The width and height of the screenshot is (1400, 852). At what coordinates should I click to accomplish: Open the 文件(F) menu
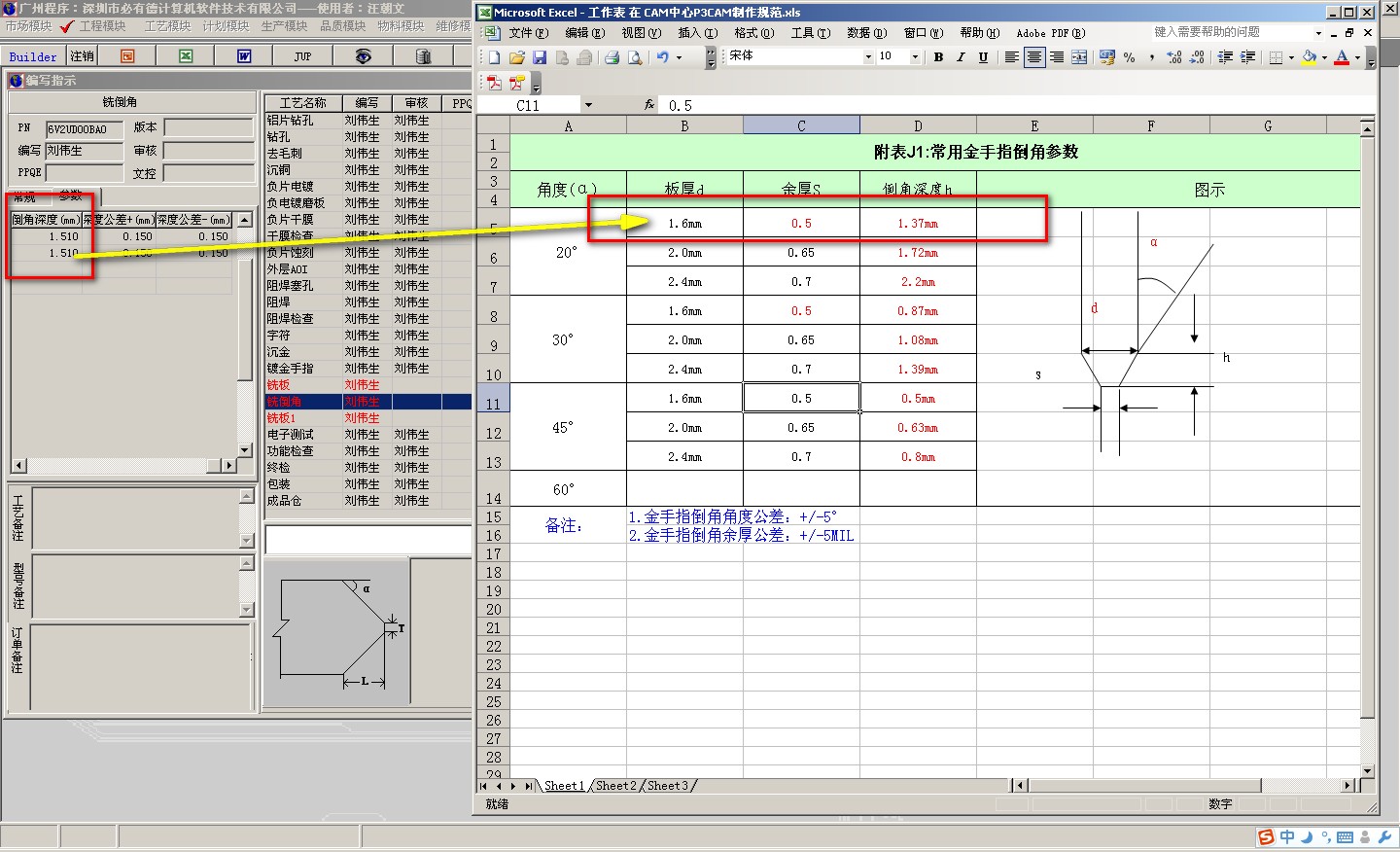point(528,33)
